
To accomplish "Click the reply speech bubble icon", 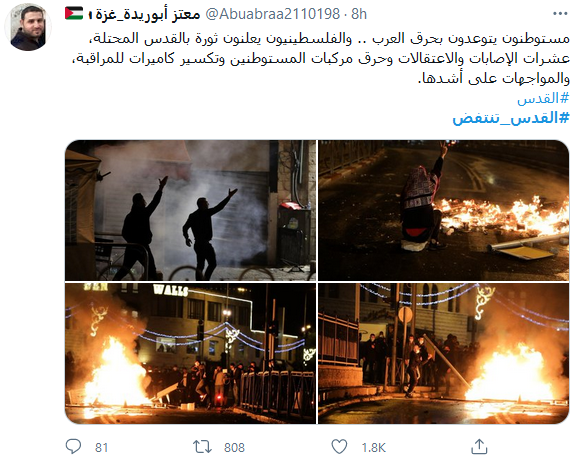I will pyautogui.click(x=73, y=446).
